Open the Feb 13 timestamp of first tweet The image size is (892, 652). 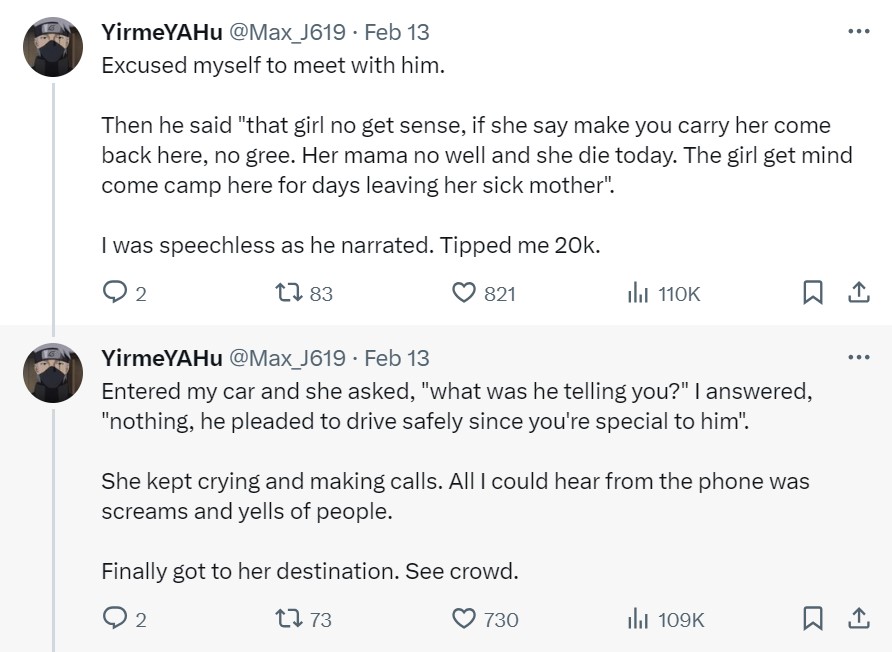397,32
